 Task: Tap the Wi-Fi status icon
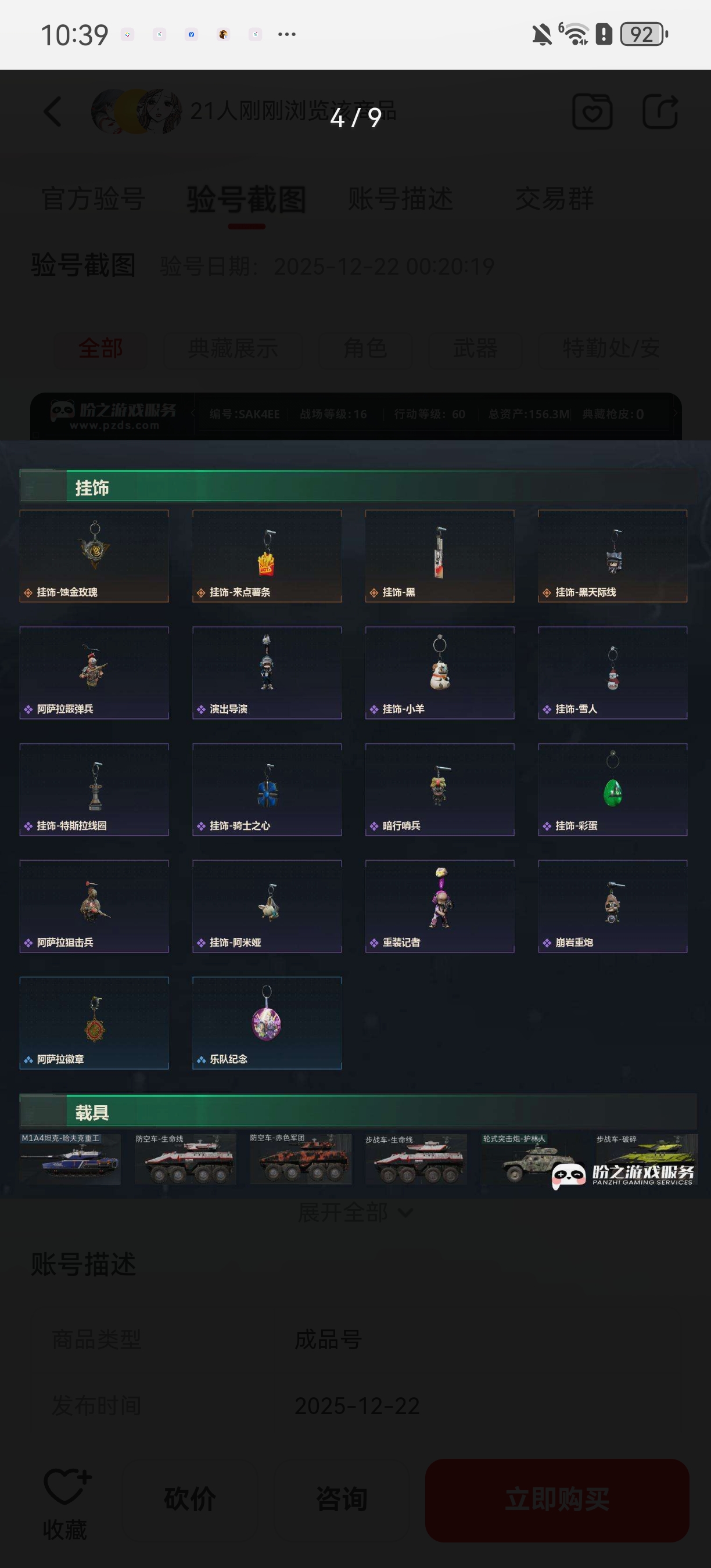pyautogui.click(x=574, y=34)
